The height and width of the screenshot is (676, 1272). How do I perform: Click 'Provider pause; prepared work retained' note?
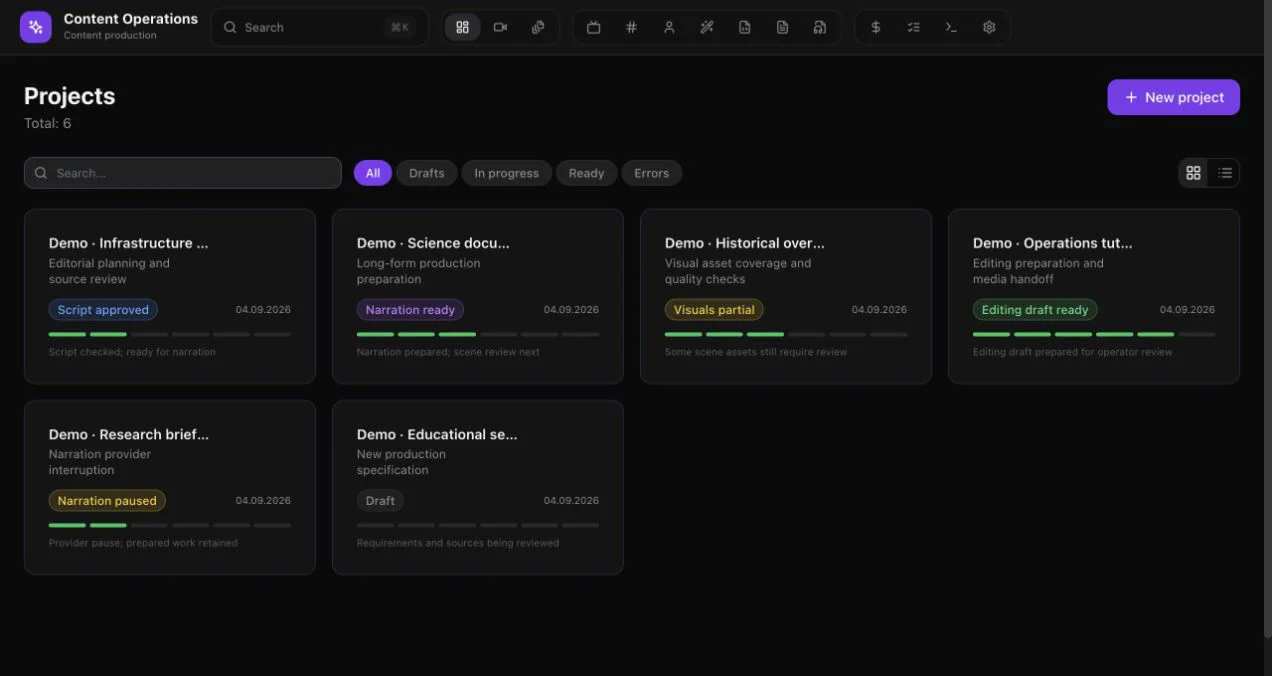[143, 543]
